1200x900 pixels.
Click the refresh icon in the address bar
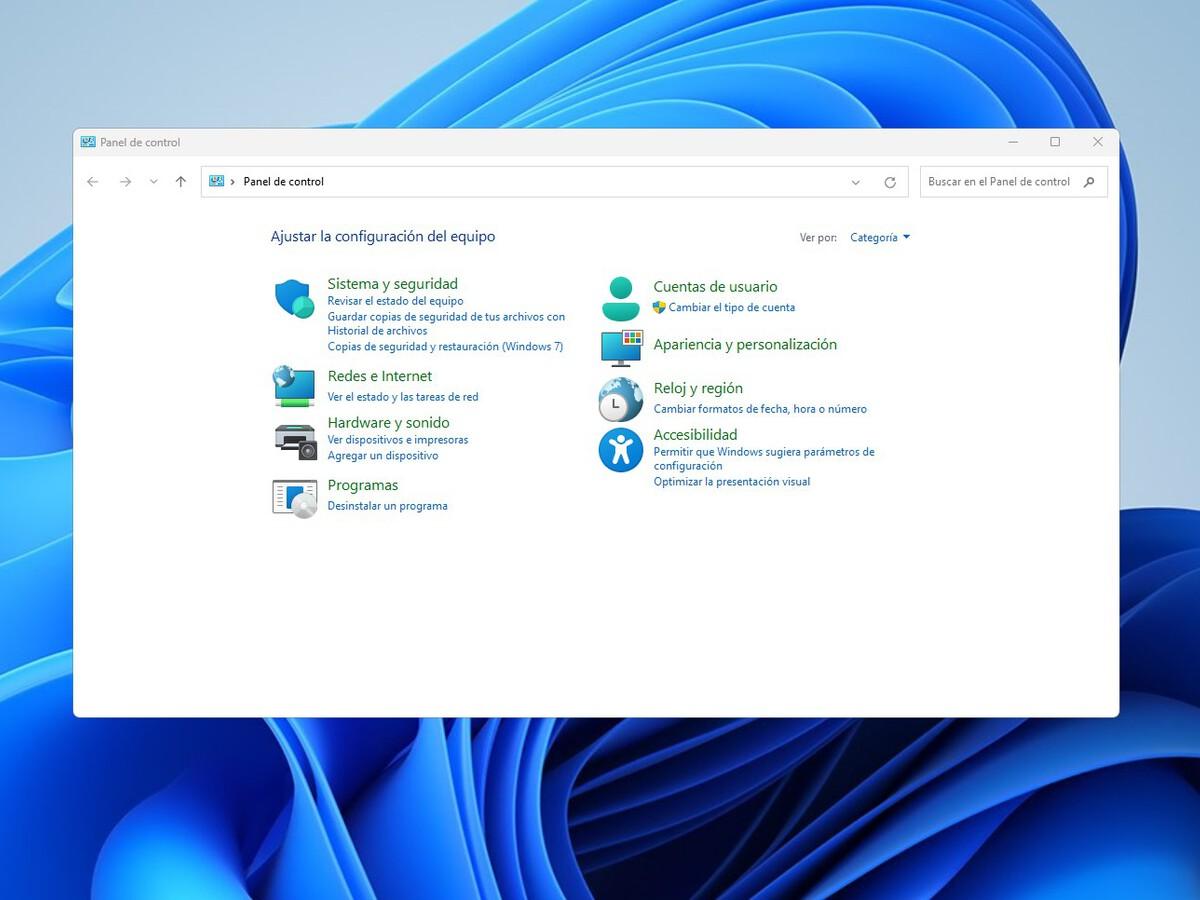tap(889, 181)
